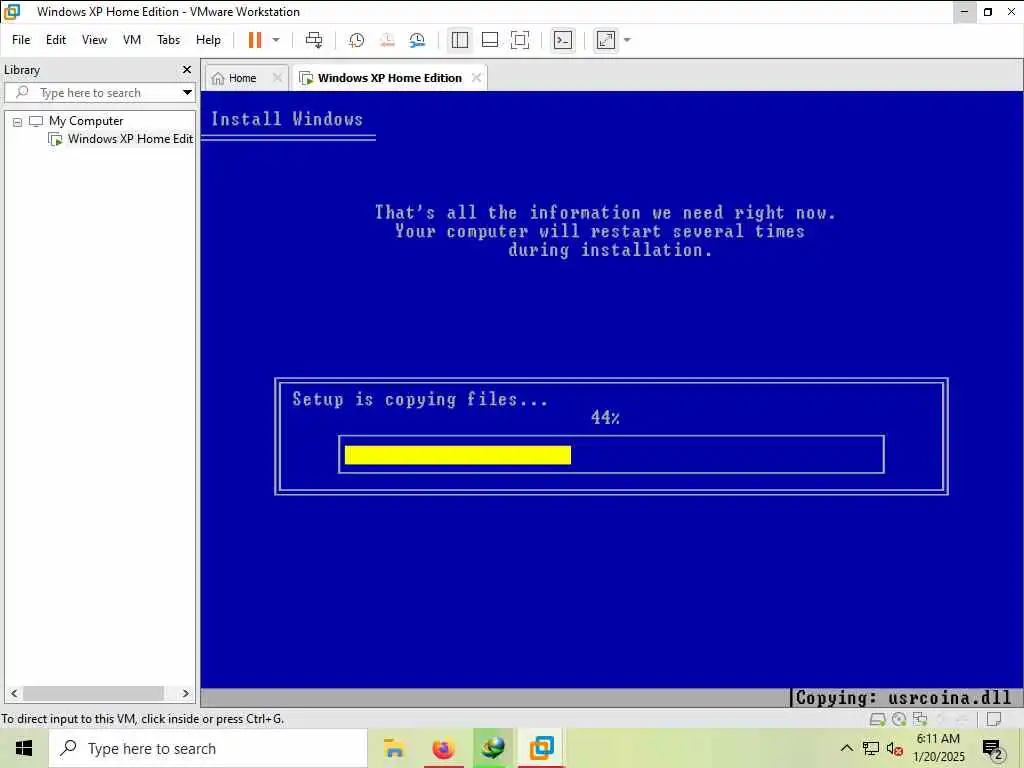Open the Edit menu

click(x=56, y=40)
